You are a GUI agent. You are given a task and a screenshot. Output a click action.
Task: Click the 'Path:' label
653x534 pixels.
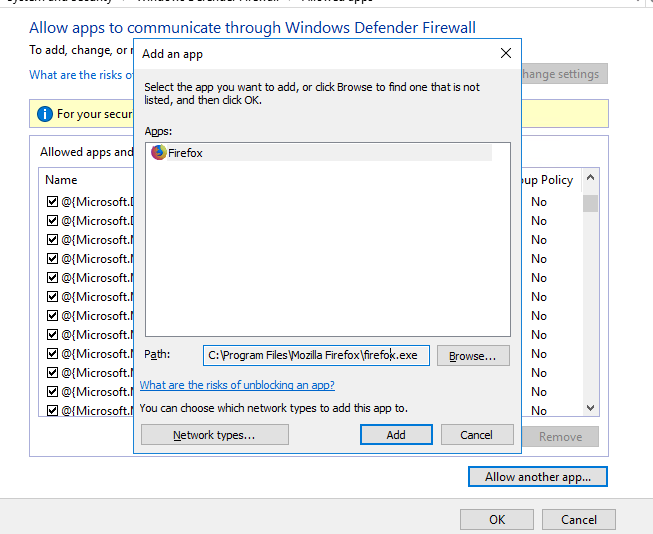157,354
